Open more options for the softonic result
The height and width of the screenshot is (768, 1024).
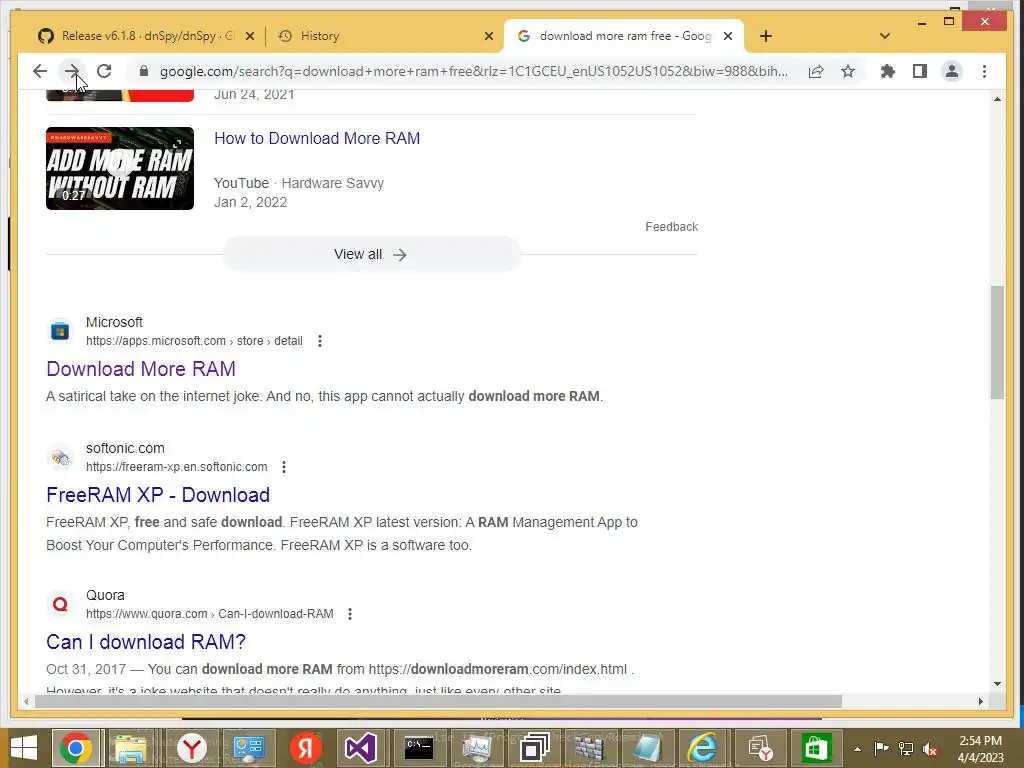[283, 467]
